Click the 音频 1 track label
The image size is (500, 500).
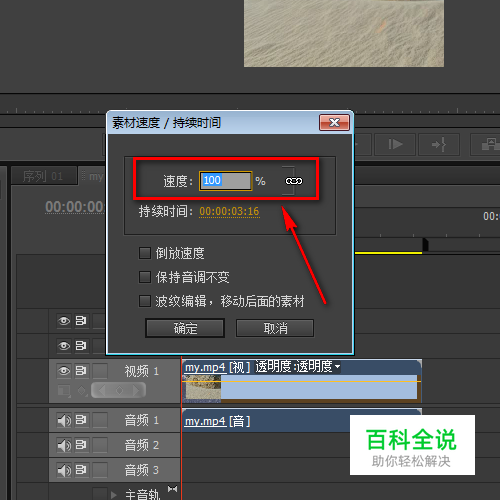pyautogui.click(x=142, y=420)
